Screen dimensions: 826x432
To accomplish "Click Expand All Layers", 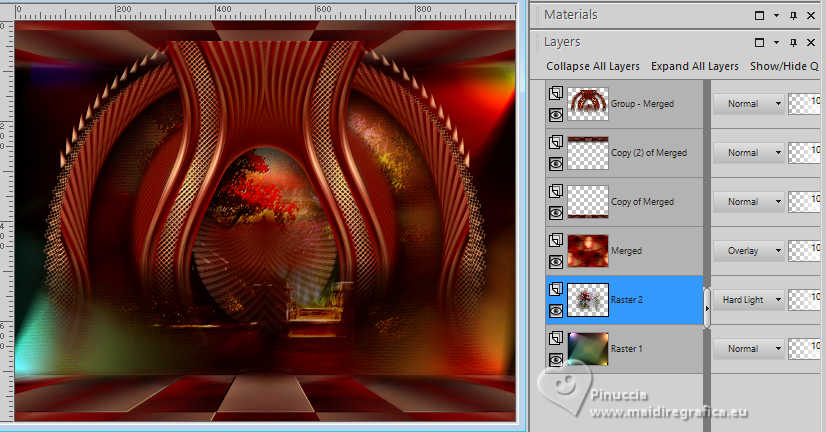I will [694, 66].
